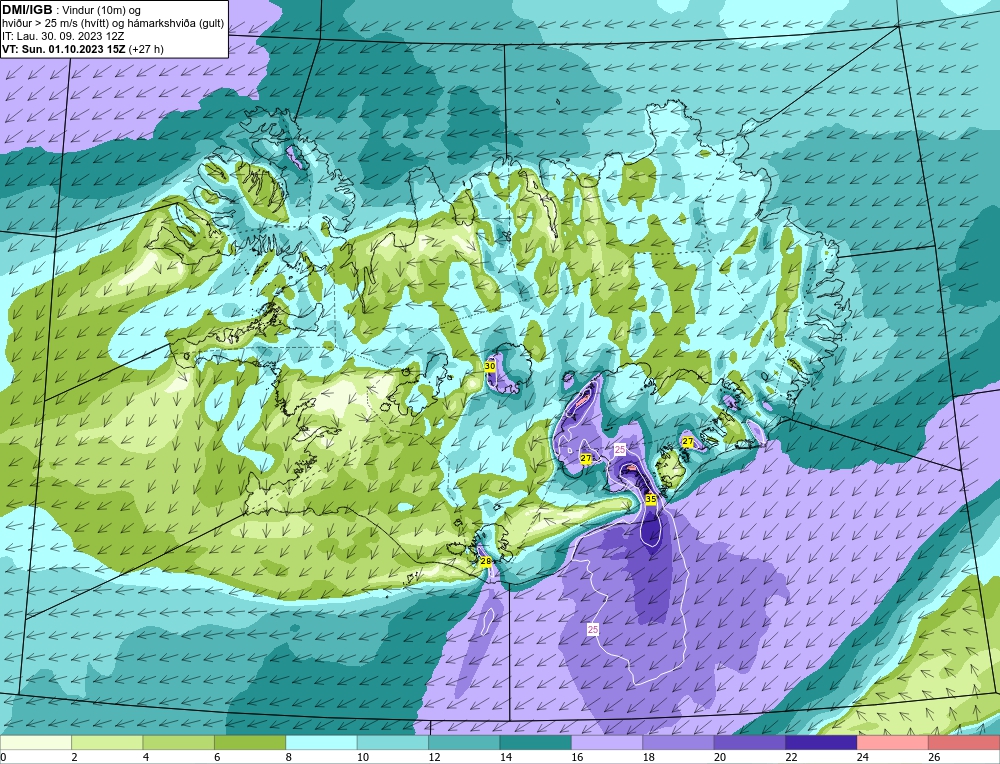
Task: Pick the salmon red 26+ m/s legend swatch
Action: point(964,742)
